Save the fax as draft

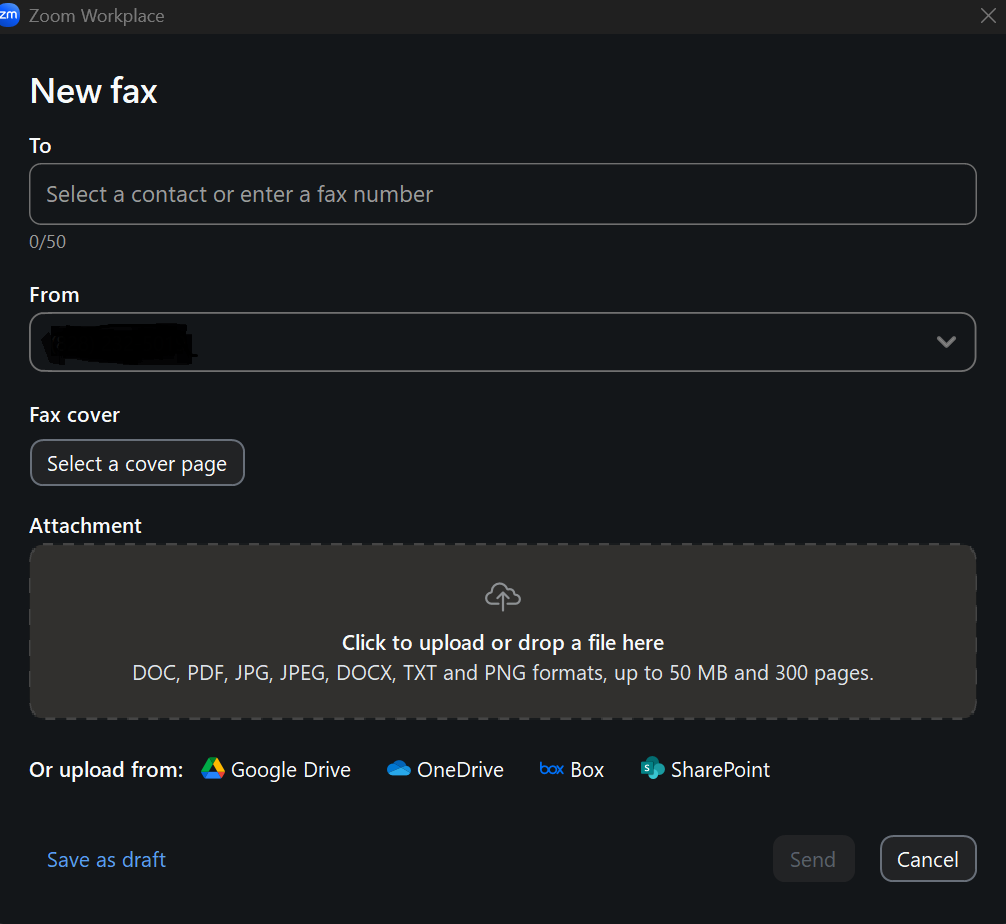pos(106,860)
